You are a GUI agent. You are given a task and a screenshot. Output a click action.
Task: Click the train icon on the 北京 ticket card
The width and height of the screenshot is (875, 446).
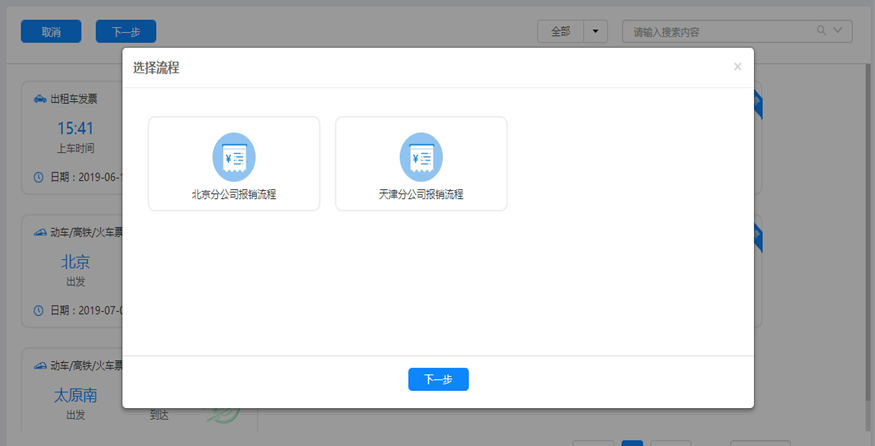coord(39,232)
